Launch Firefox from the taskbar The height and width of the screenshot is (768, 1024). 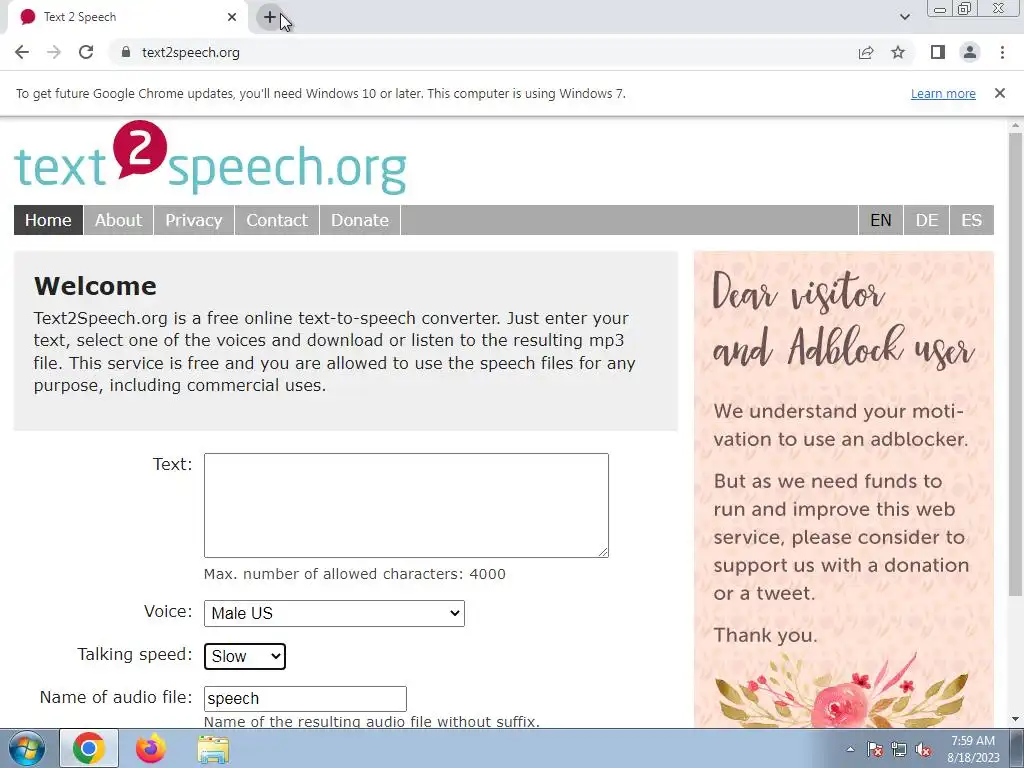(x=150, y=748)
